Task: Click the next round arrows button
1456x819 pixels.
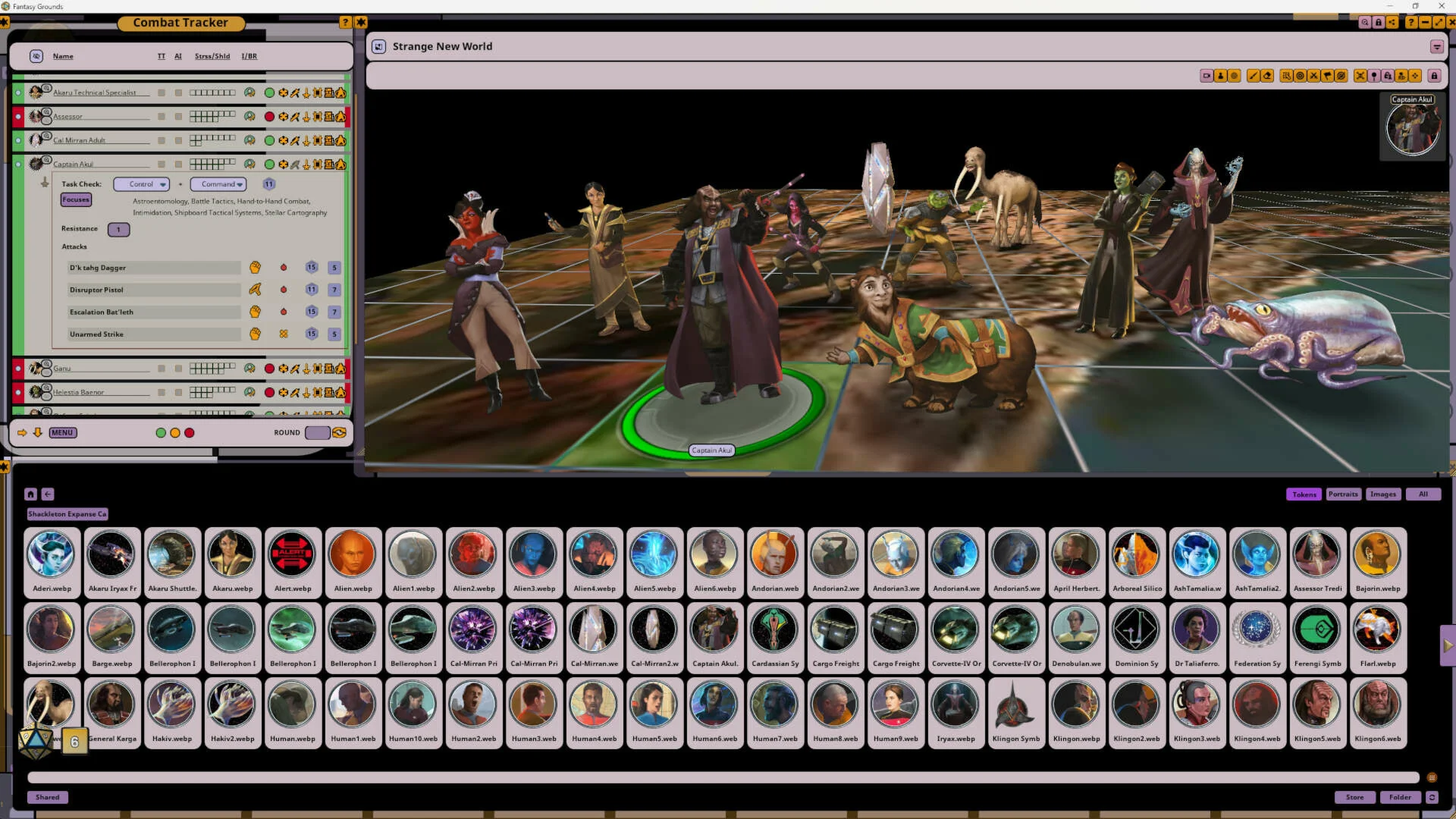Action: pyautogui.click(x=339, y=433)
